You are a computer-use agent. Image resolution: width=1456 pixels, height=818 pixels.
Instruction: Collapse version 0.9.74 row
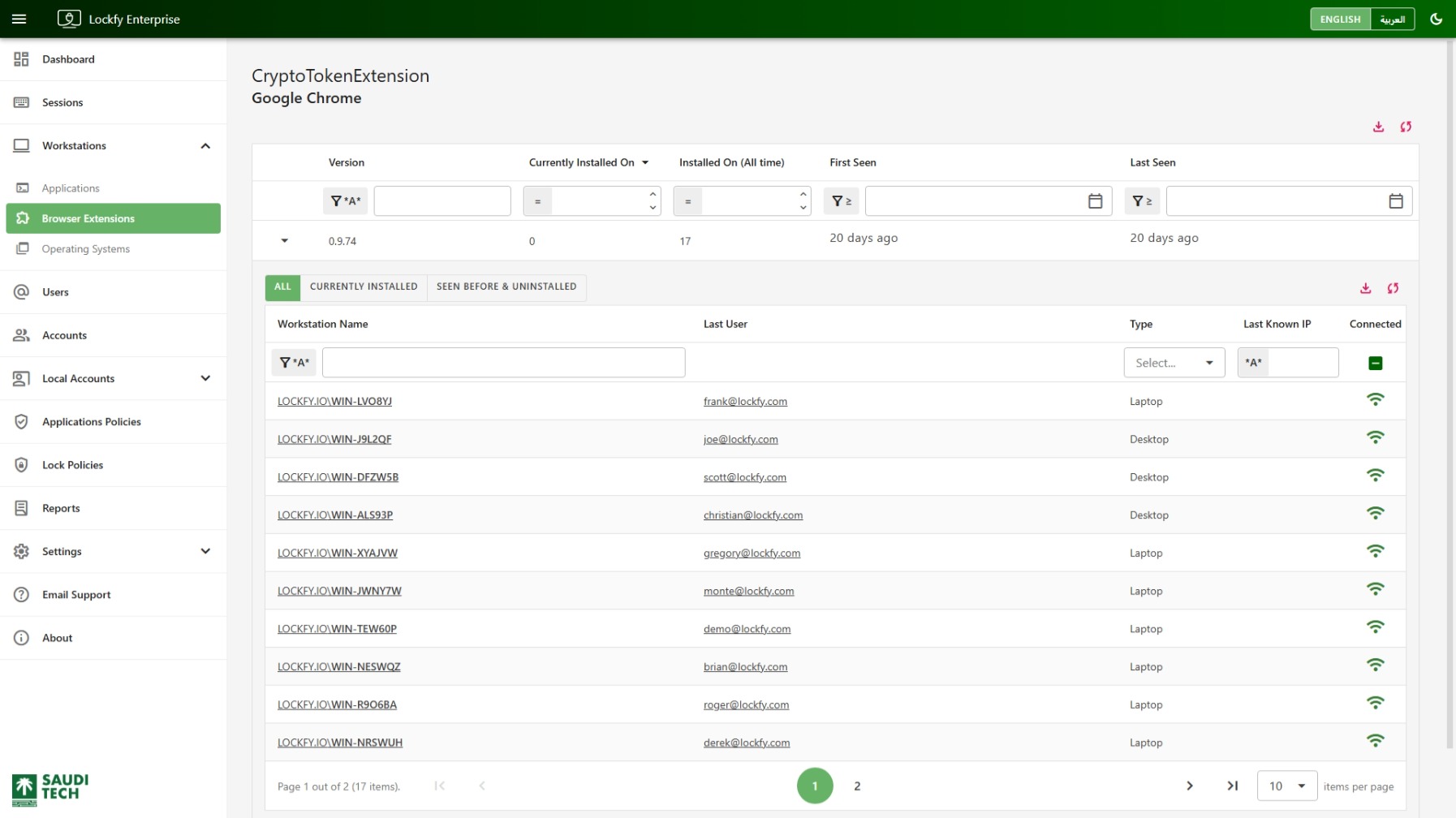[284, 241]
